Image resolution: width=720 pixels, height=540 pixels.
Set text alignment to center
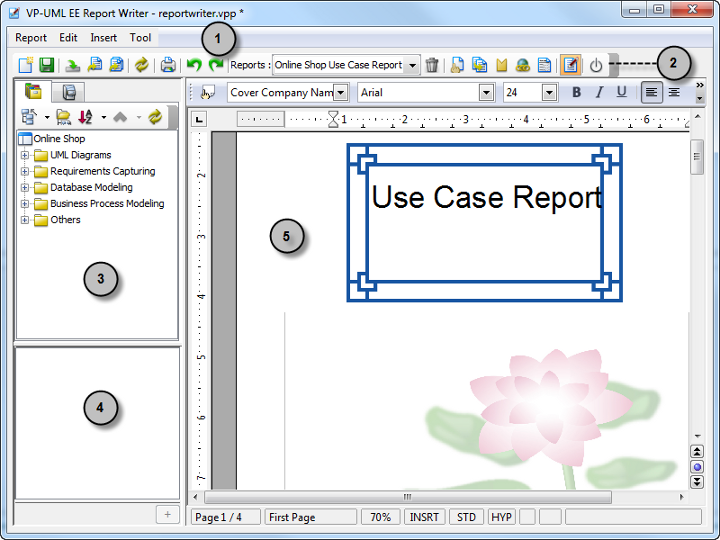pos(674,93)
